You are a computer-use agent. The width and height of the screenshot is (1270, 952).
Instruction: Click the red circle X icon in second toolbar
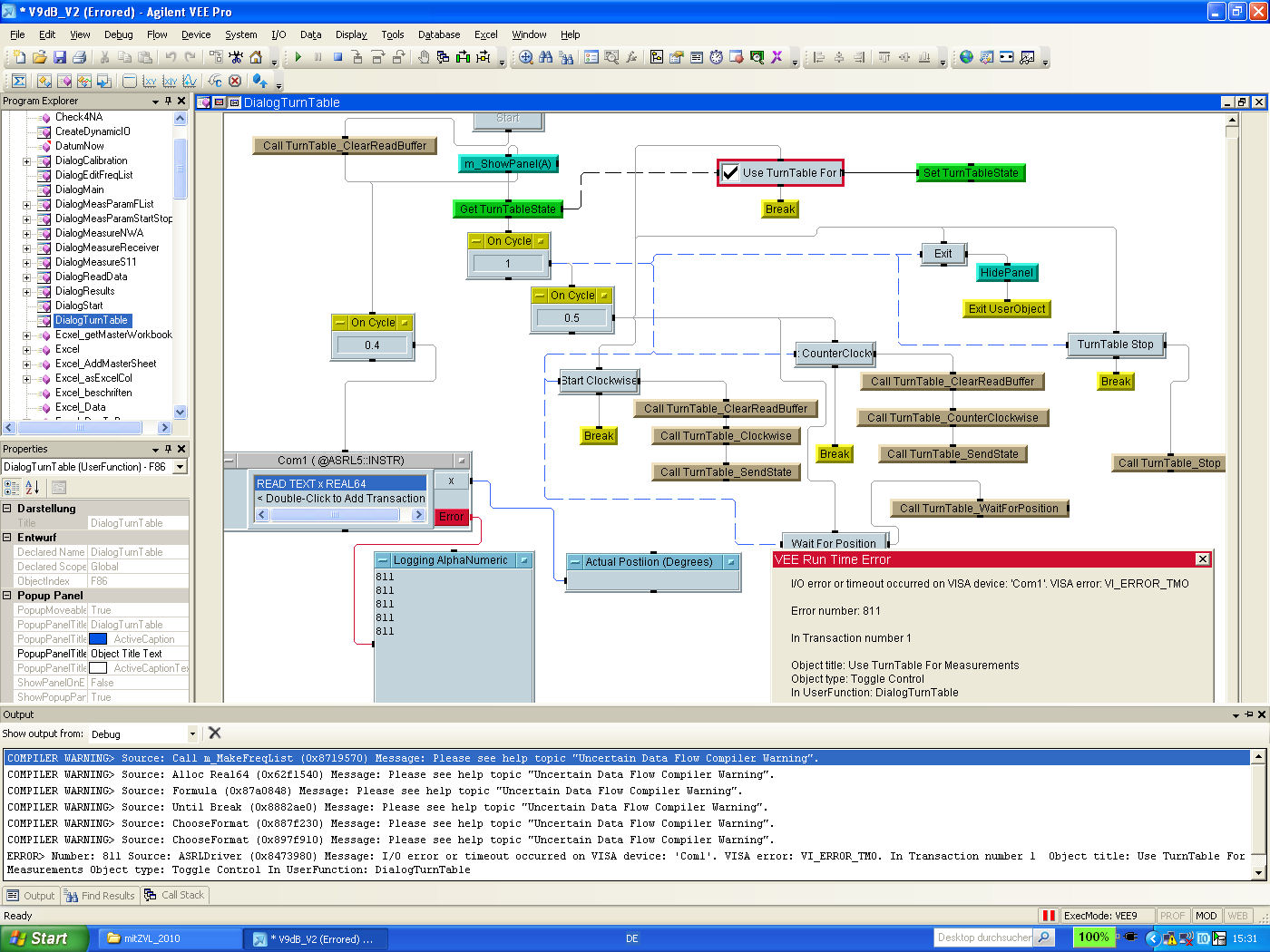tap(235, 81)
